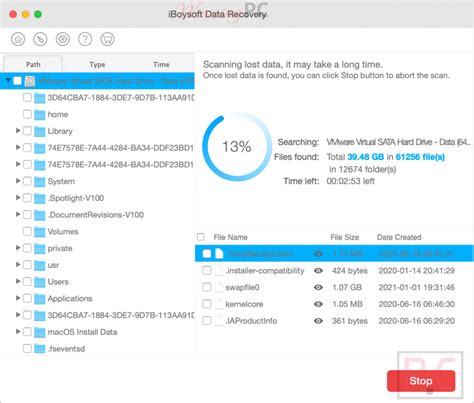Screen dimensions: 474x403
Task: Open the activation key icon
Action: coord(40,39)
